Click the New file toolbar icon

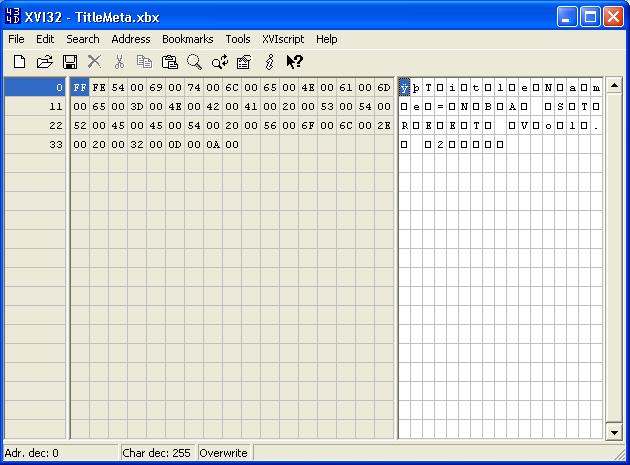(19, 62)
